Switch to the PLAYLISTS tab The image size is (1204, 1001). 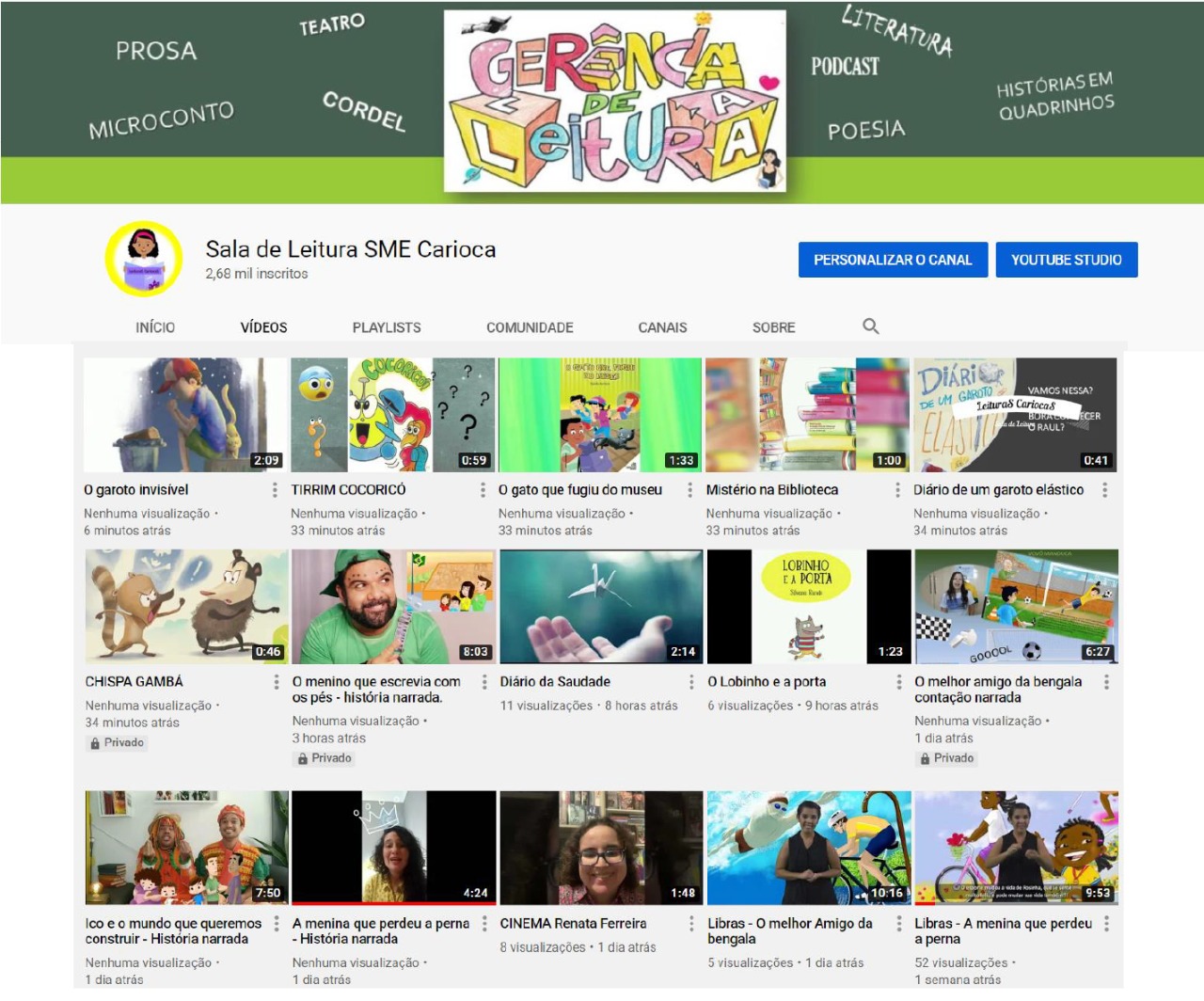click(387, 327)
